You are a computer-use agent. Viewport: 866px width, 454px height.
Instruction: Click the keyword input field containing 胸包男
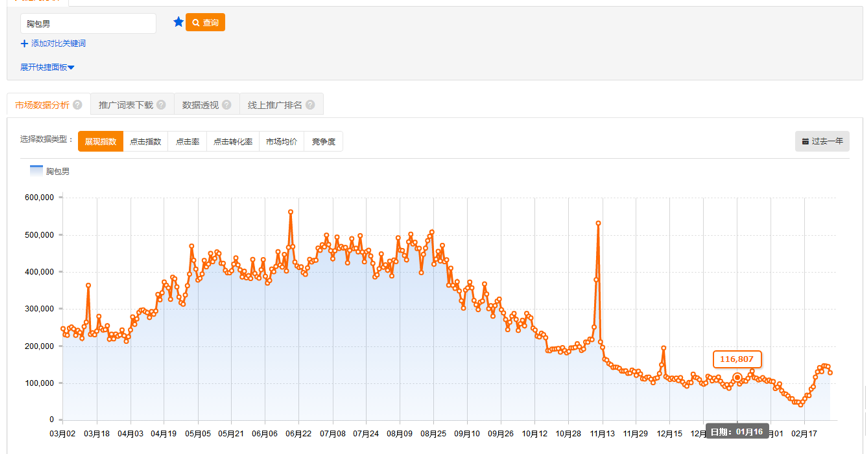[x=88, y=23]
